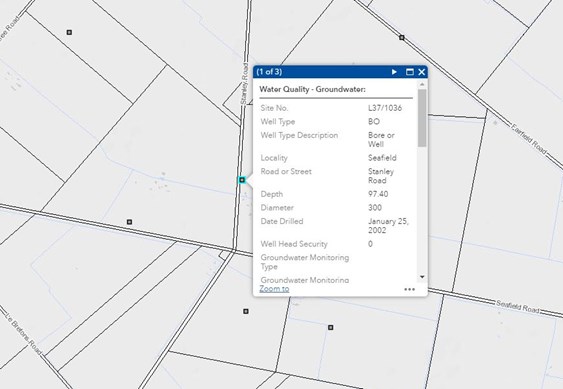This screenshot has width=563, height=389.
Task: Click popup scrollbar down arrow
Action: tap(422, 277)
